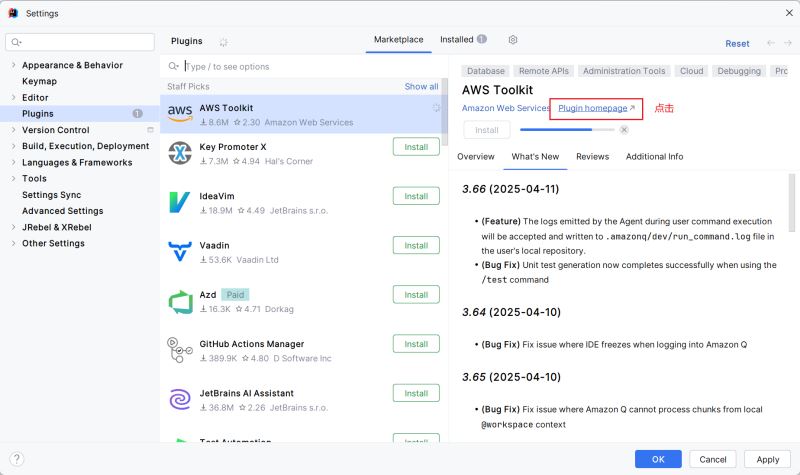This screenshot has height=475, width=800.
Task: Click the Azd plugin icon
Action: pos(180,302)
